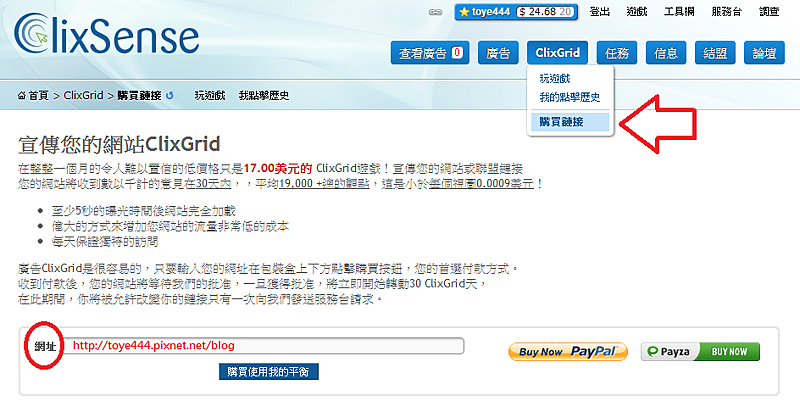Click 登出 to log out
The image size is (800, 412).
599,12
